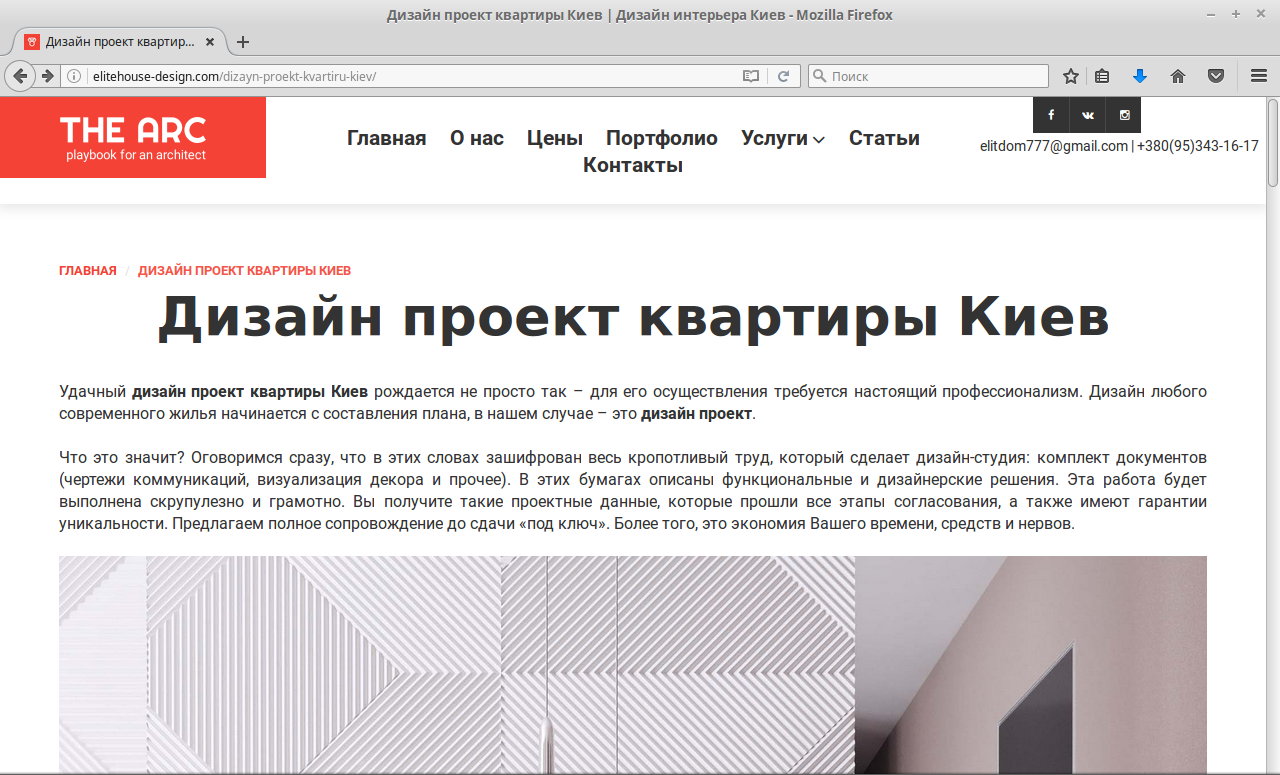
Task: Open the Firefox hamburger menu
Action: coord(1259,76)
